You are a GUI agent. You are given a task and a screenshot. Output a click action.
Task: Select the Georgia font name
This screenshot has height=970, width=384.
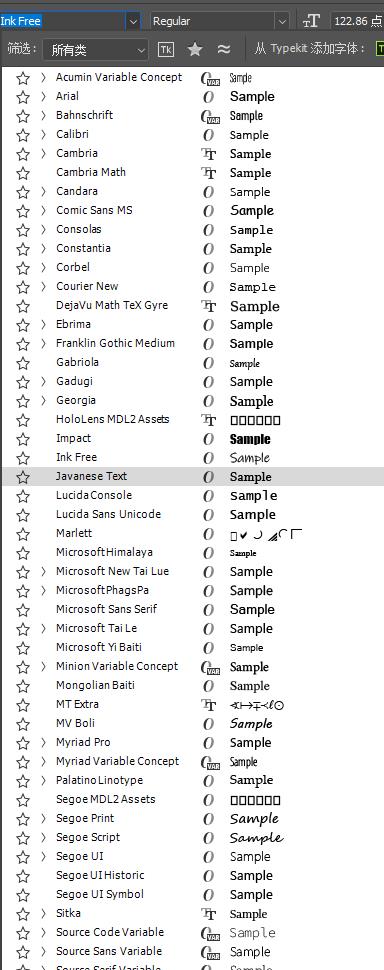pyautogui.click(x=75, y=400)
